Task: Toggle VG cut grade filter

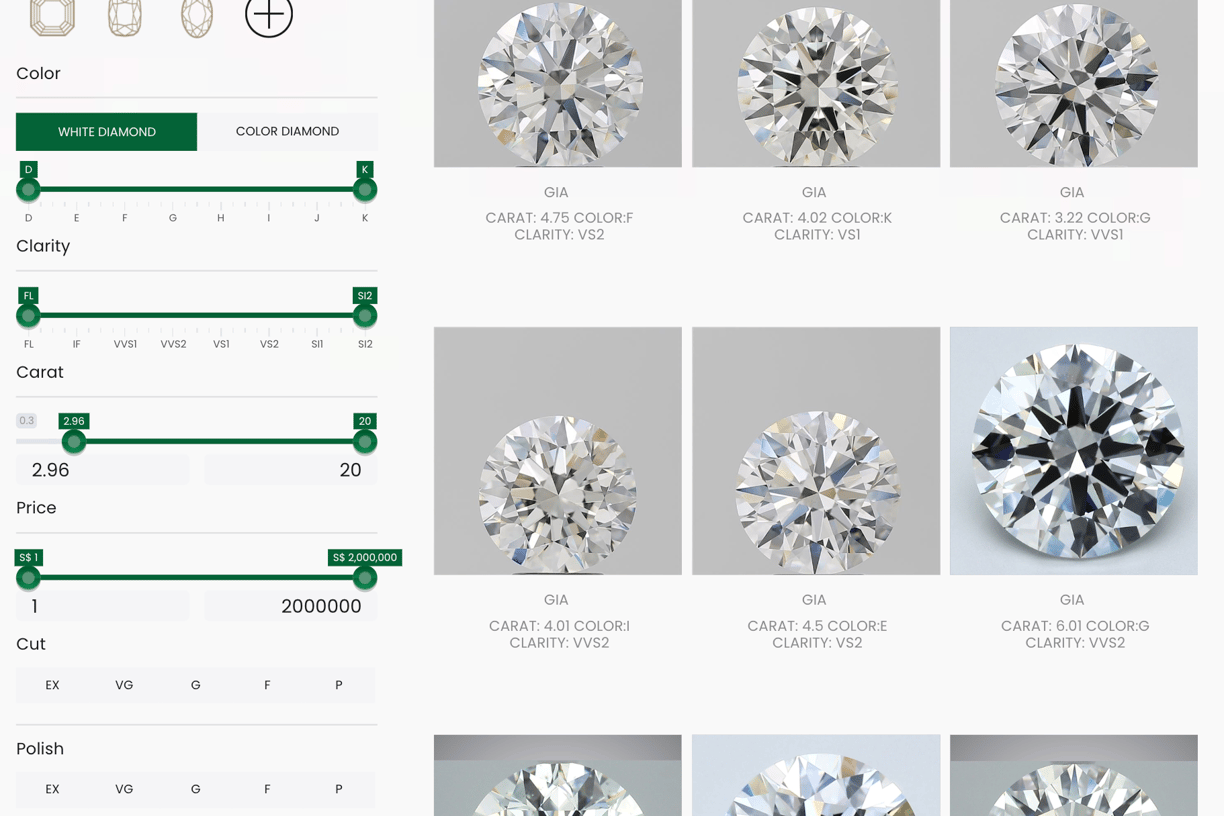Action: point(124,685)
